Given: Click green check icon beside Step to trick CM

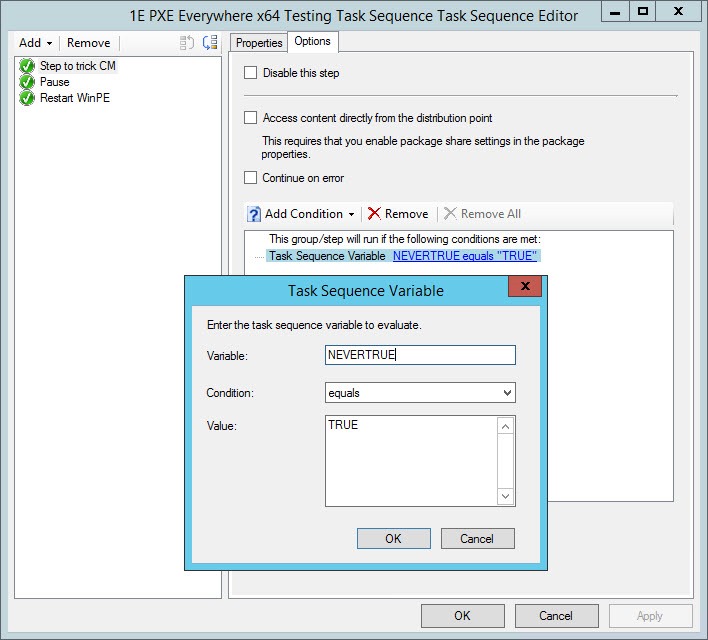Looking at the screenshot, I should [27, 66].
